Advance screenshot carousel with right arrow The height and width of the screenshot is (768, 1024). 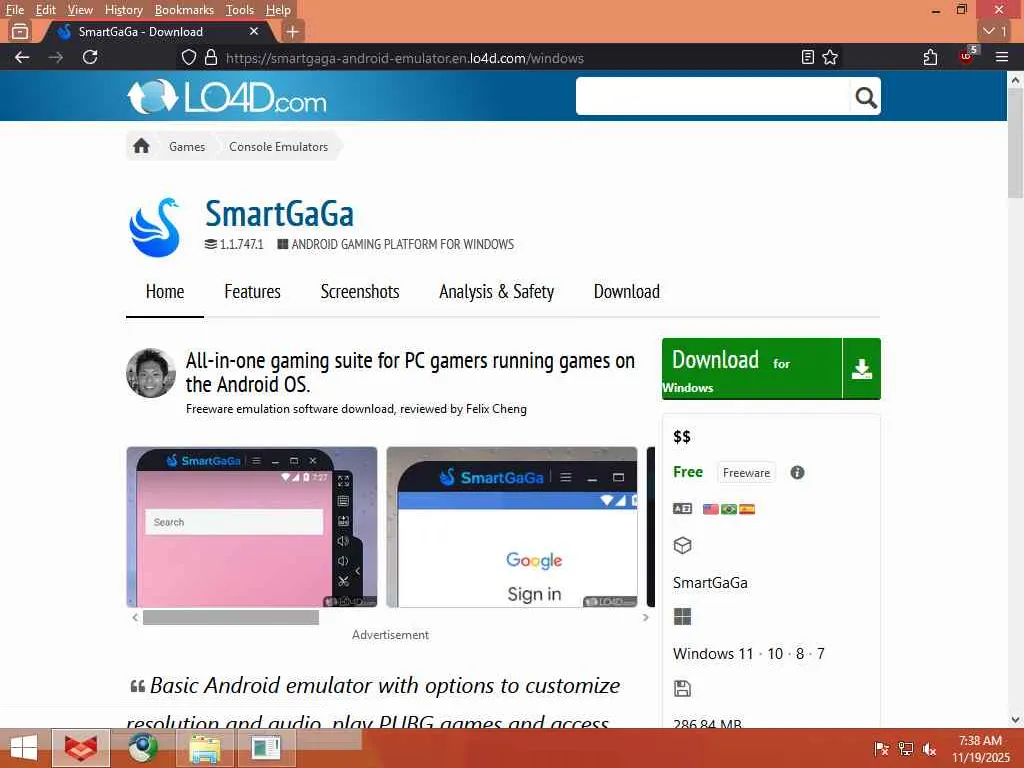(x=645, y=617)
